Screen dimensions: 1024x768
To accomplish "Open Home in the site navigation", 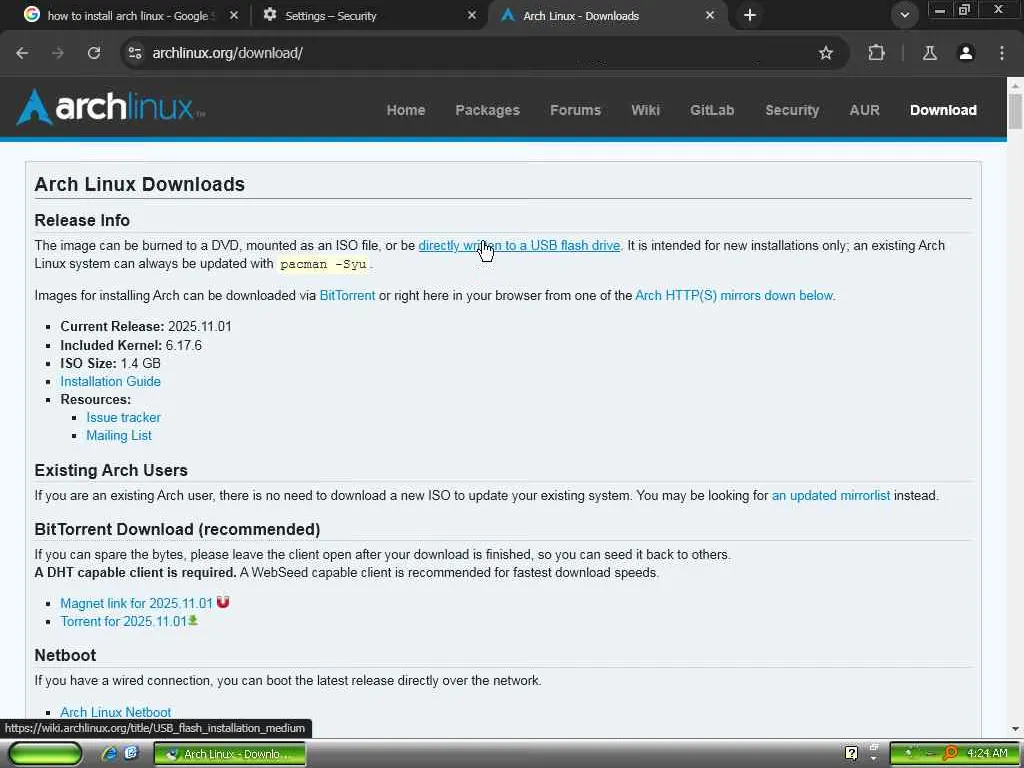I will pos(406,110).
